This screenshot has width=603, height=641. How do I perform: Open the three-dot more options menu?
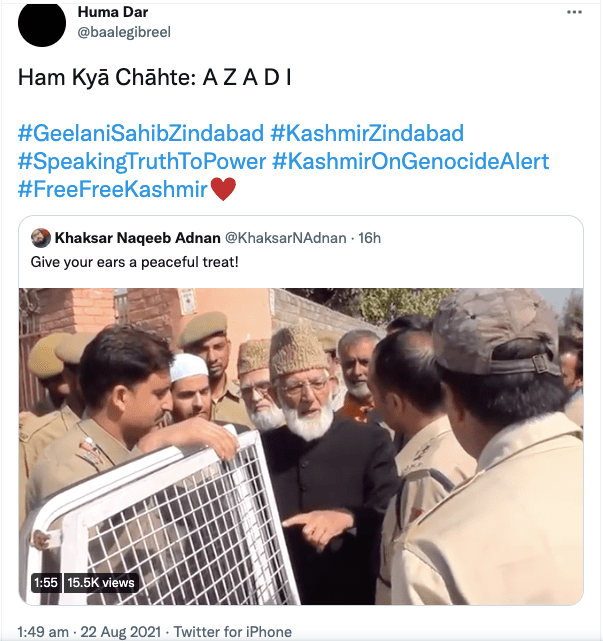(x=574, y=13)
